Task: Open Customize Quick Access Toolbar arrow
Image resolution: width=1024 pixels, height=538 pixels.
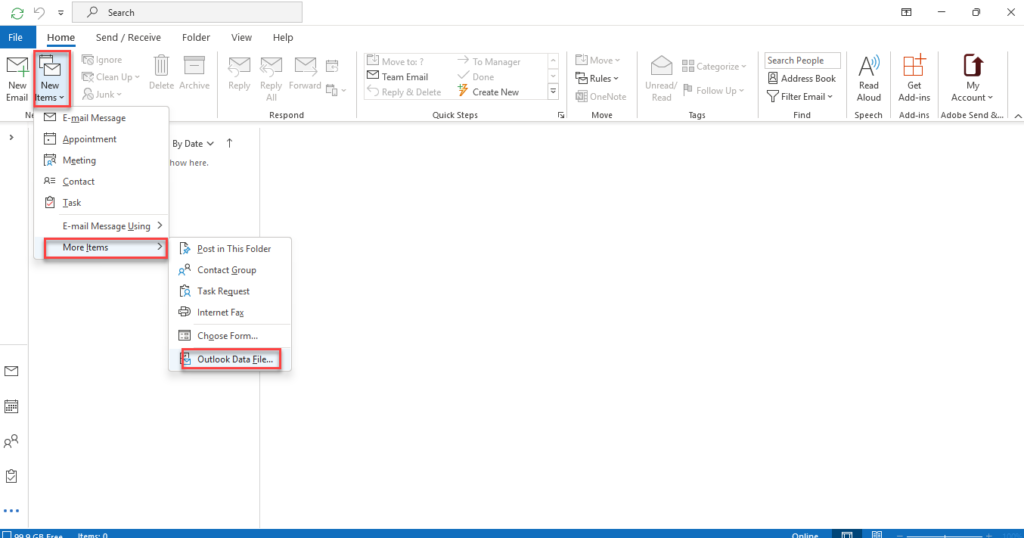Action: click(60, 12)
